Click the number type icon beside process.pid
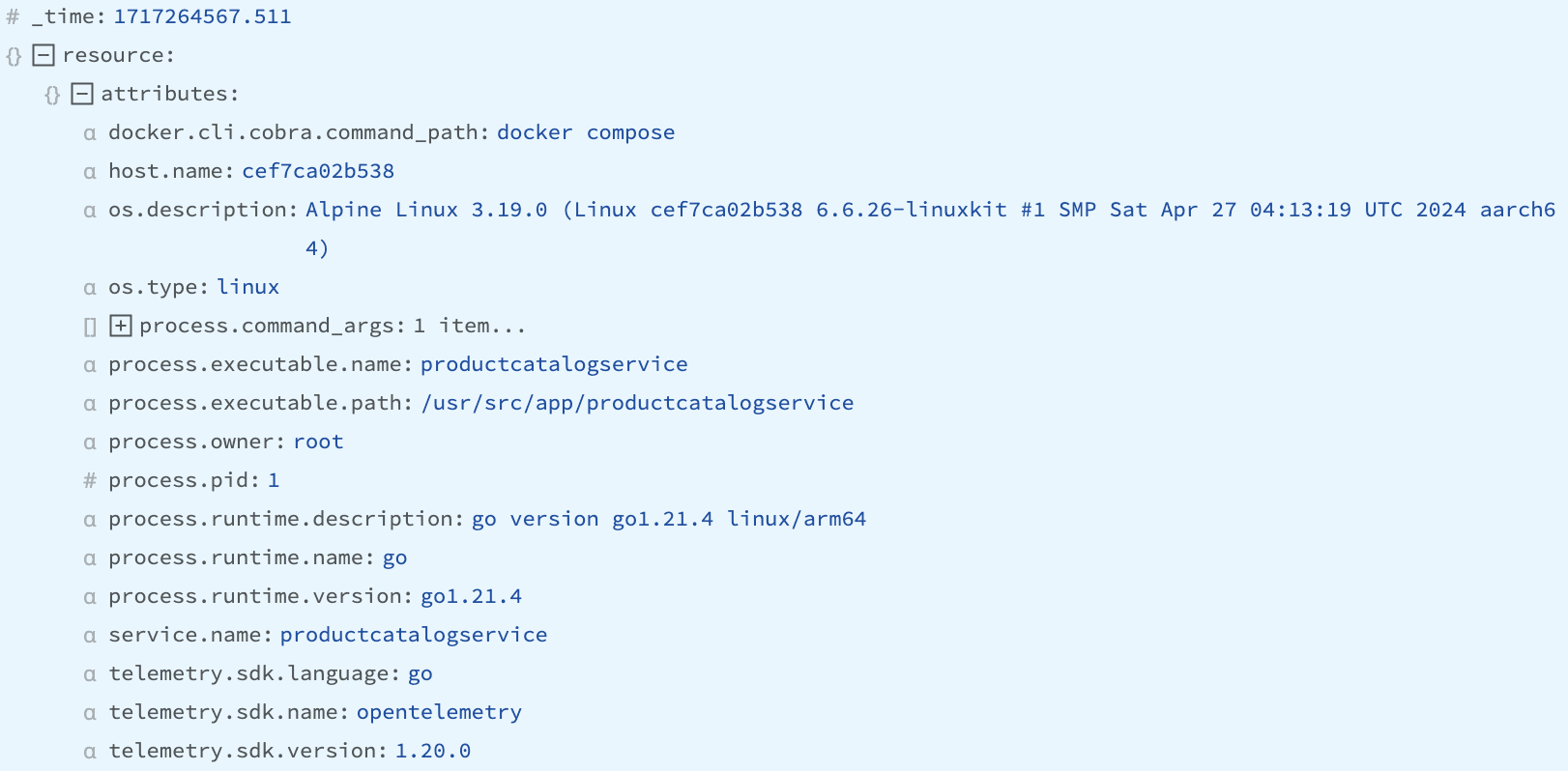The height and width of the screenshot is (771, 1568). [x=90, y=480]
